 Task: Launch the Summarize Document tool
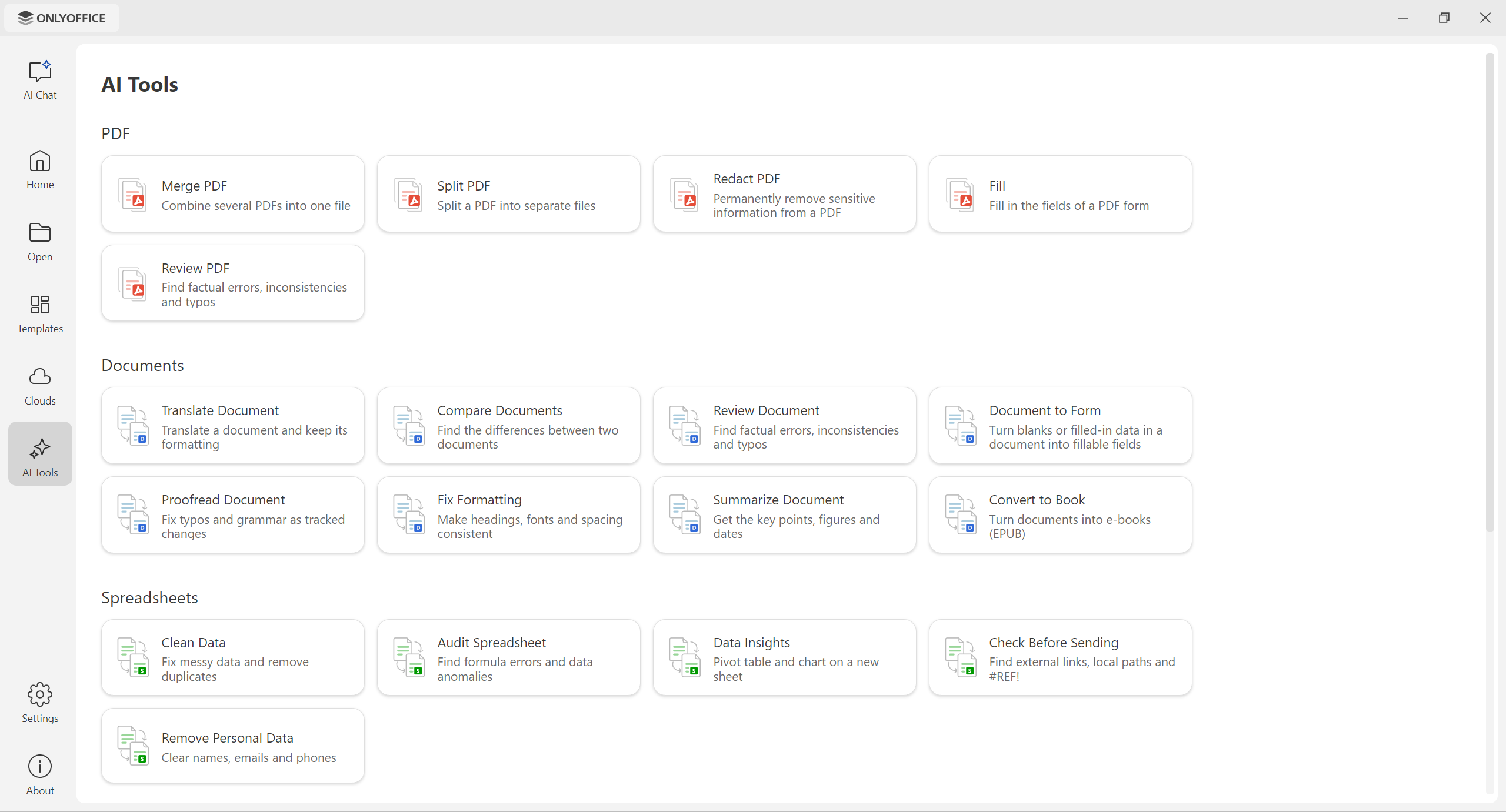coord(784,515)
